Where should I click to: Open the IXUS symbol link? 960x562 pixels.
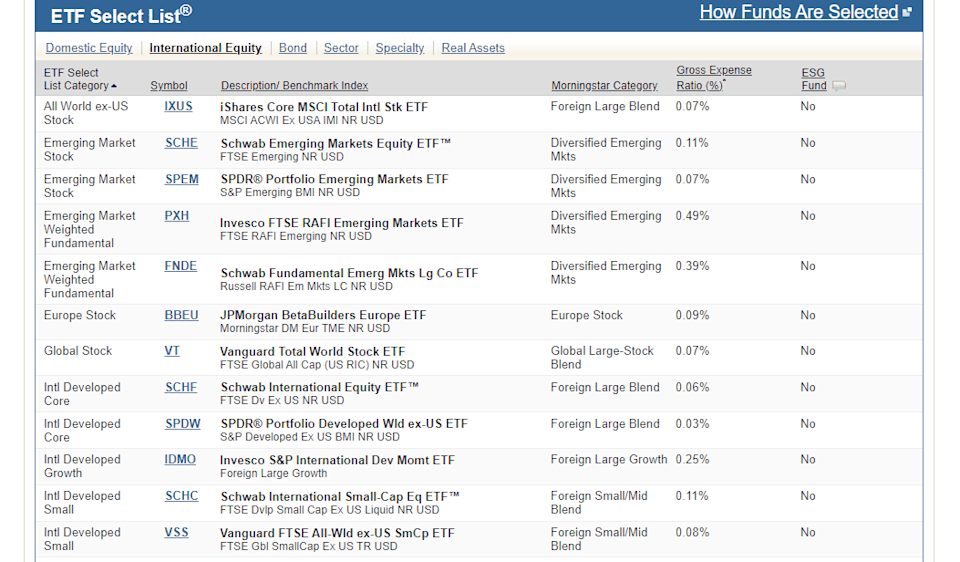178,106
